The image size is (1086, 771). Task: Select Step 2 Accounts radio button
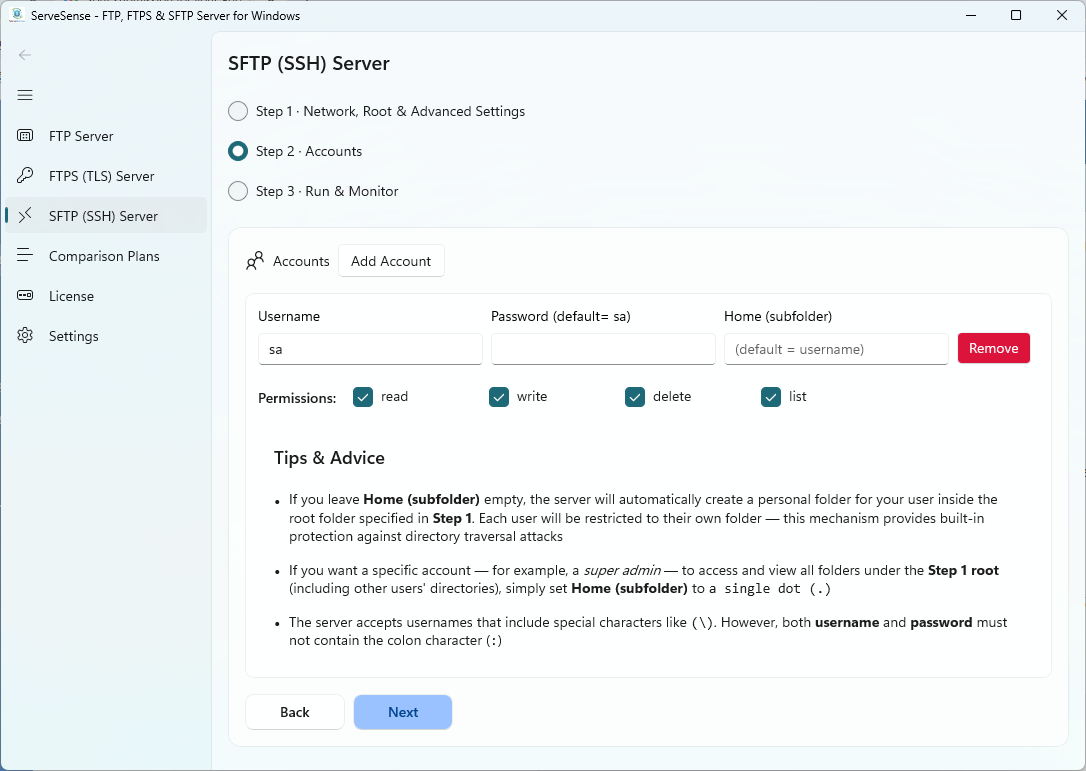[x=238, y=151]
